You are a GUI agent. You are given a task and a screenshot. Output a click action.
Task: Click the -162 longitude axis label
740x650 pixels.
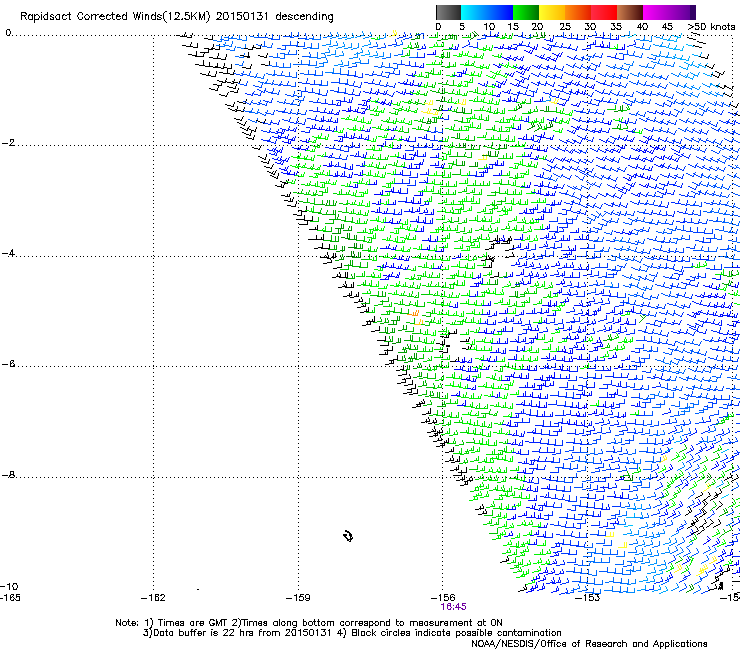153,598
